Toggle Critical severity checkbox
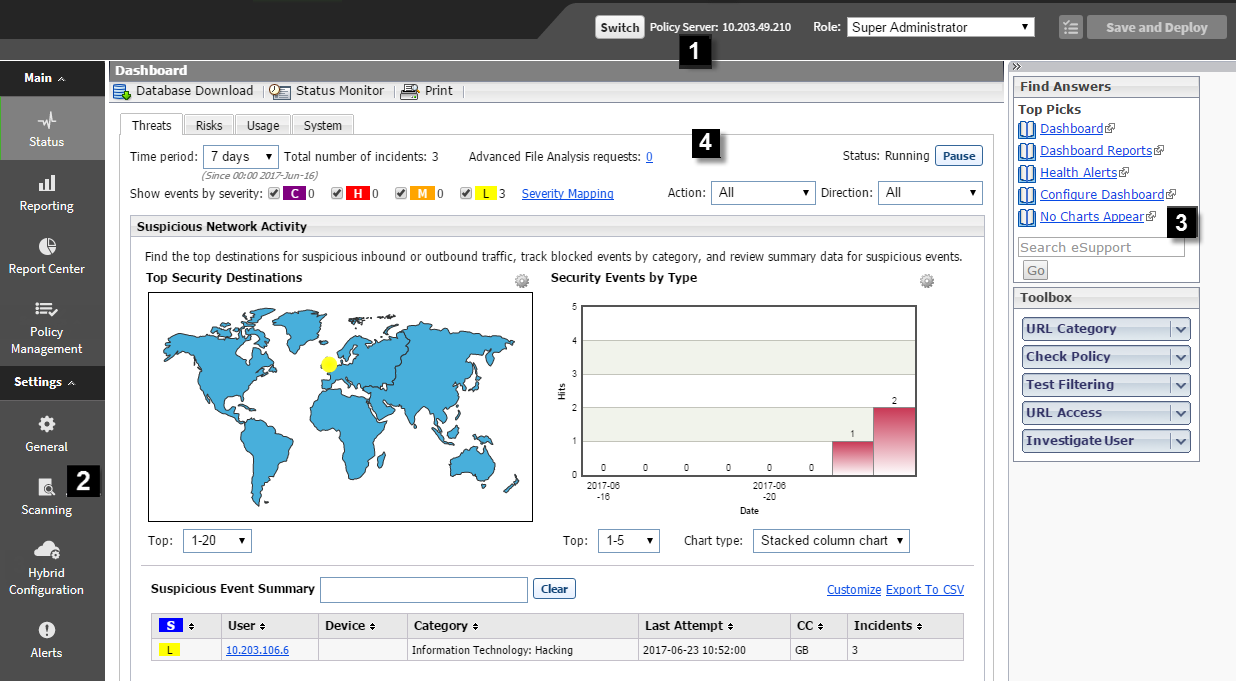Viewport: 1236px width, 681px height. point(274,193)
